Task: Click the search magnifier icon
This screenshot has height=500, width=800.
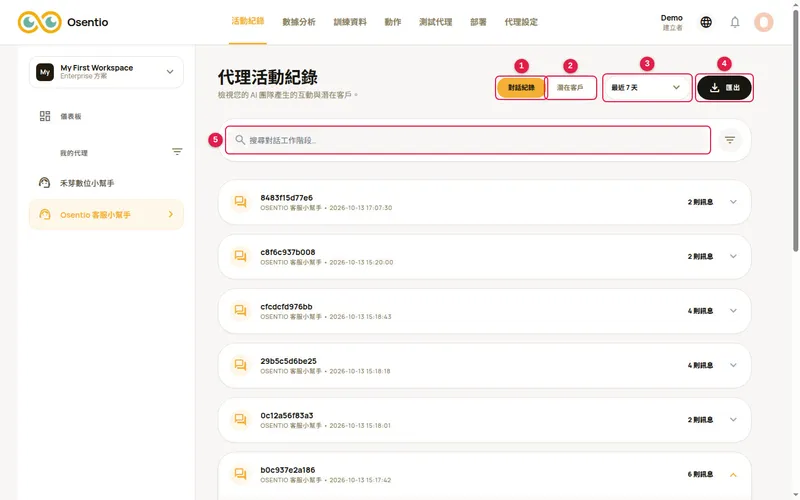Action: (240, 139)
